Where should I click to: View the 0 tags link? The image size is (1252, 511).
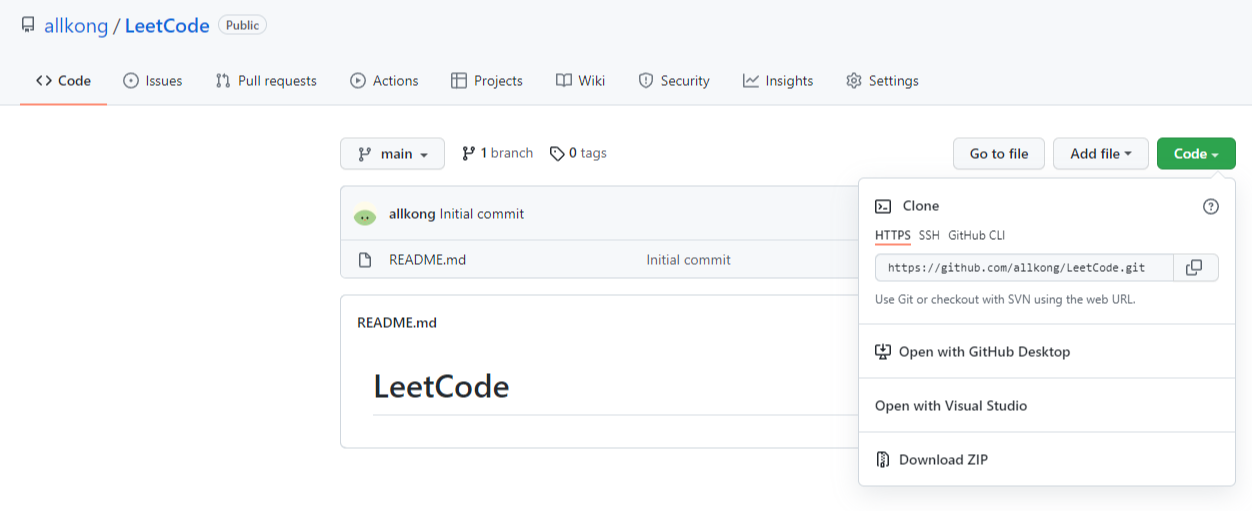point(578,153)
